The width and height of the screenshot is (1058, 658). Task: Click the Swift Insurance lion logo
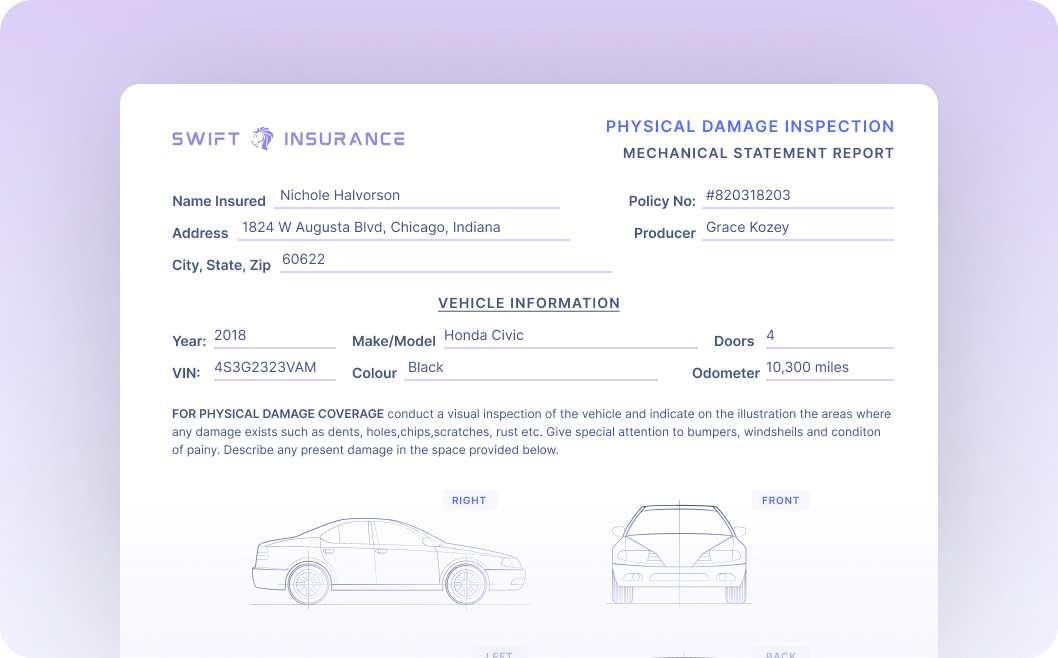click(x=261, y=137)
